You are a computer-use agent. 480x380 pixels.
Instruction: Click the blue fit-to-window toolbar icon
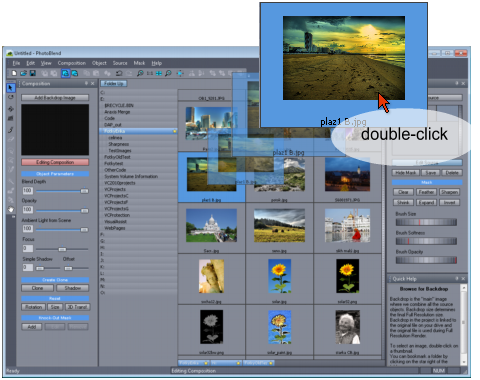pyautogui.click(x=159, y=73)
